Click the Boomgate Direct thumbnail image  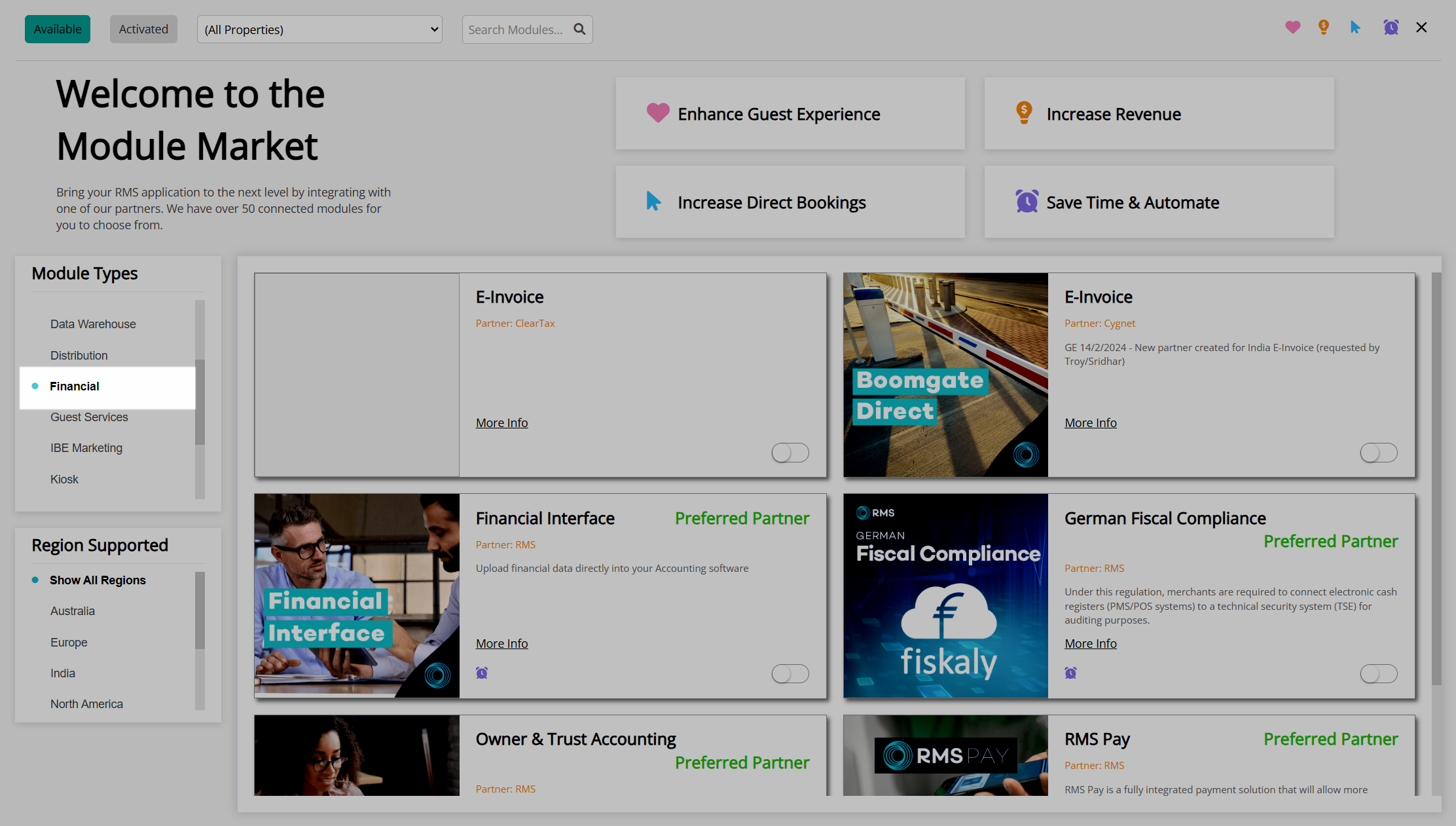(x=945, y=375)
